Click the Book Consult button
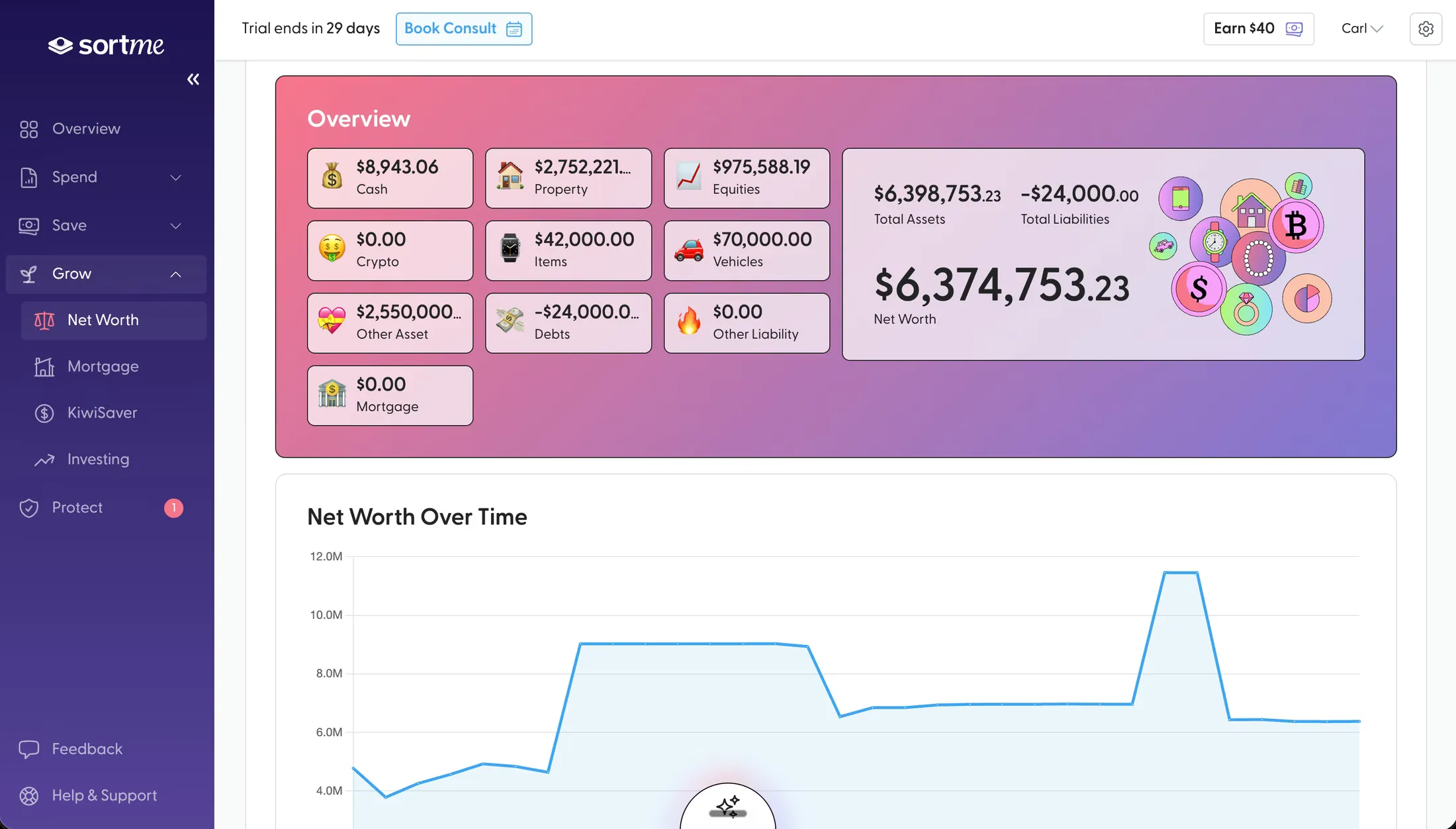This screenshot has width=1456, height=829. click(464, 28)
